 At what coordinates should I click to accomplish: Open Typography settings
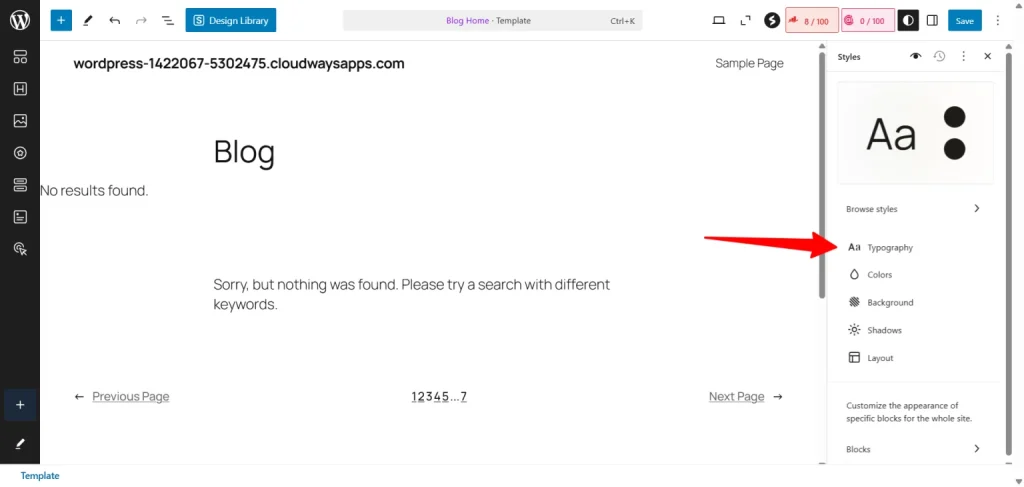(x=889, y=247)
